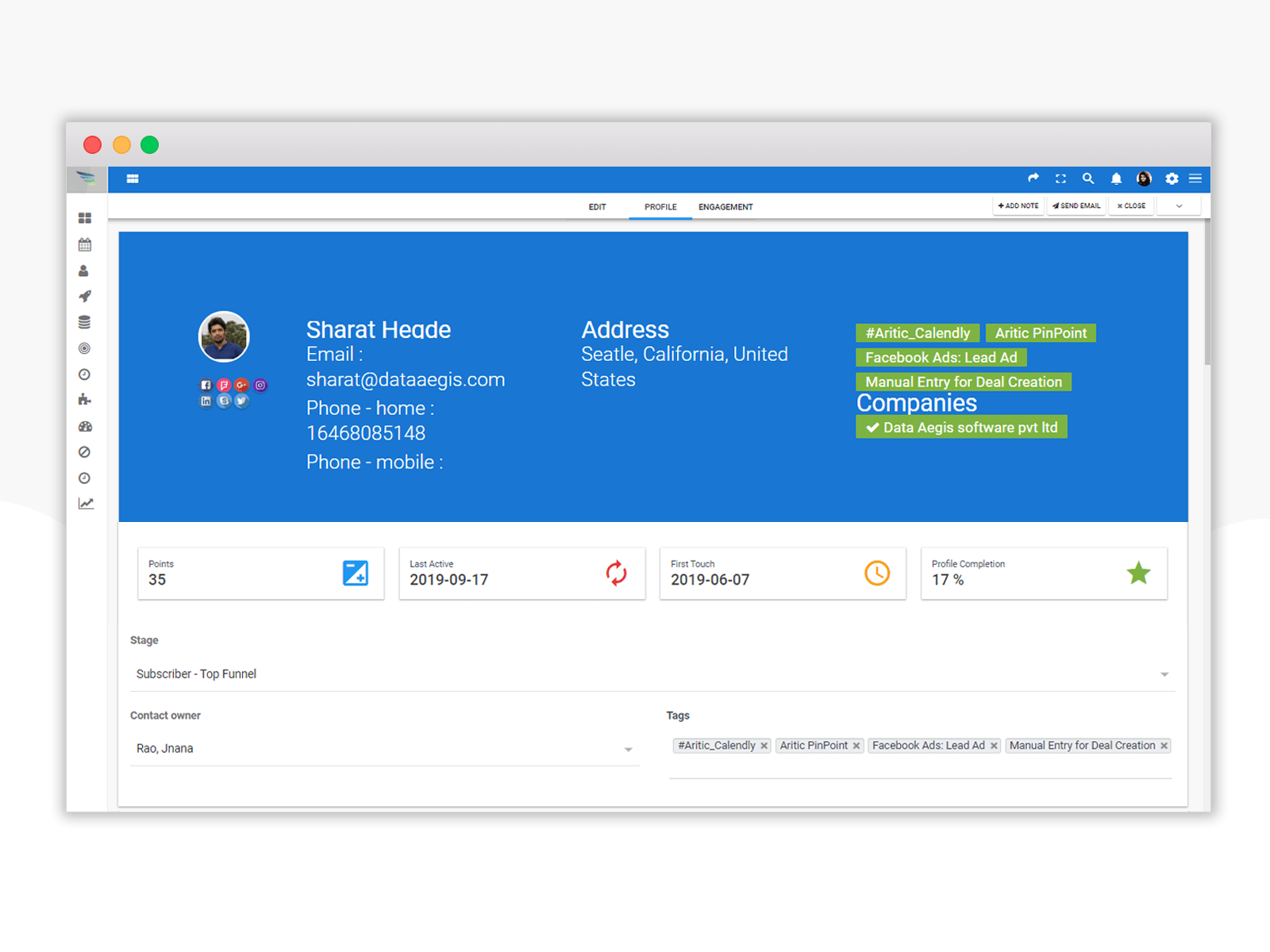
Task: Click the contact's profile photo
Action: point(224,336)
